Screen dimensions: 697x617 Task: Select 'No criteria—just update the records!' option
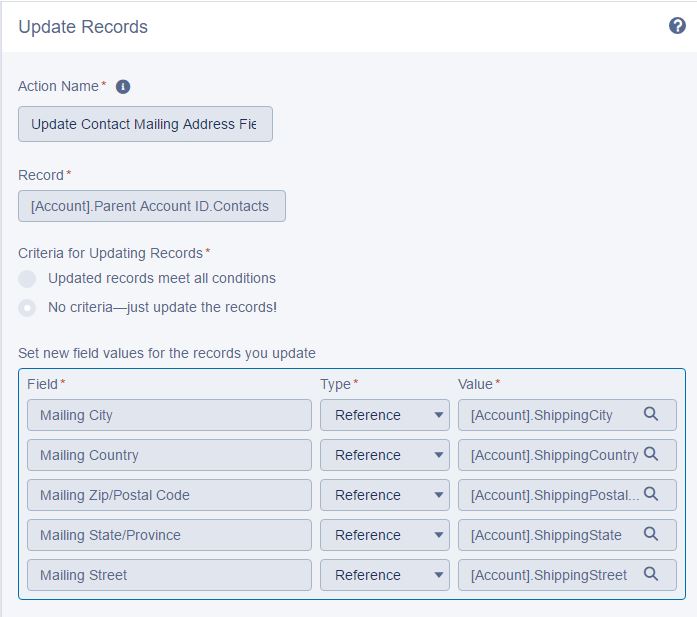pyautogui.click(x=28, y=308)
